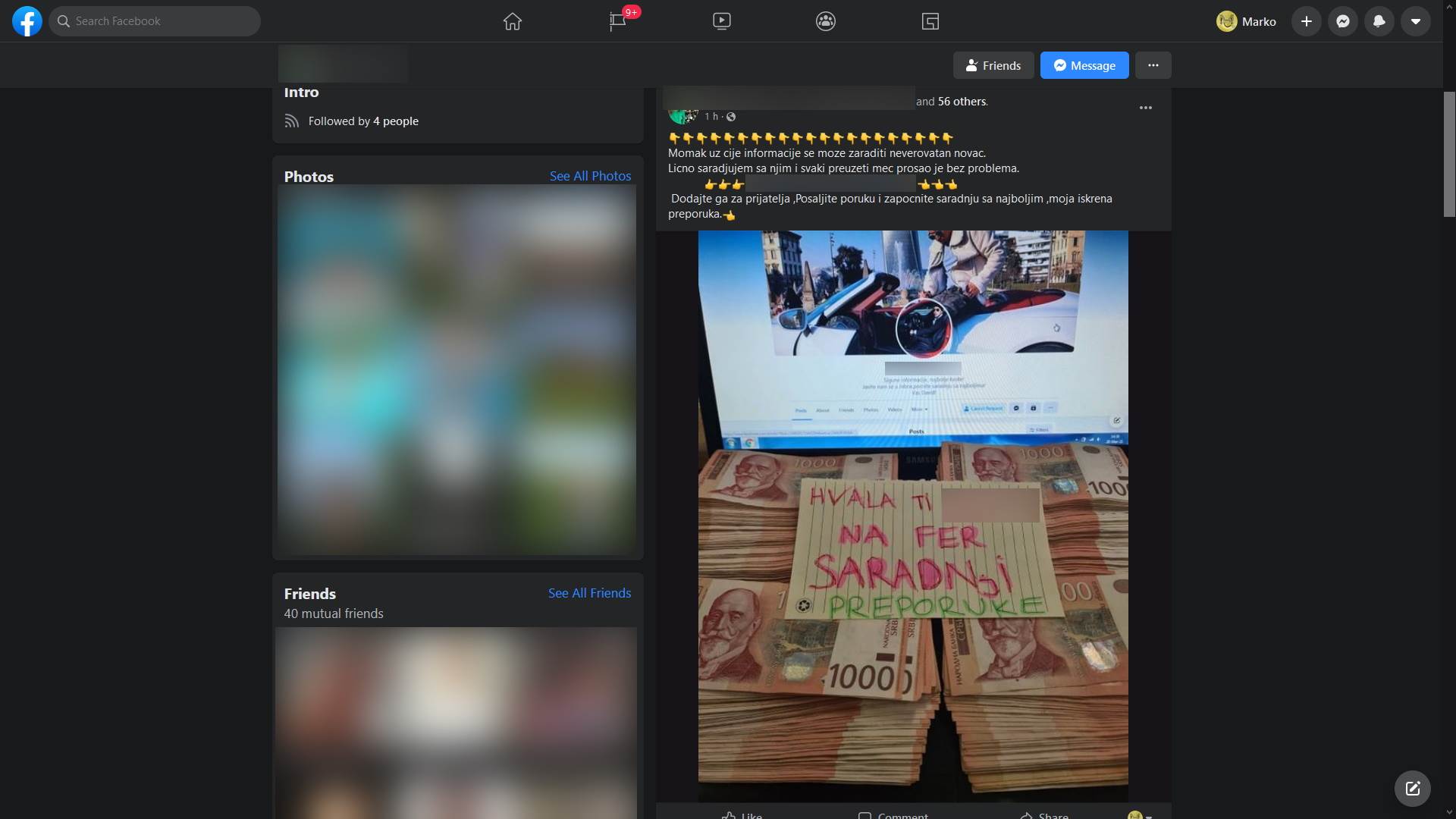Viewport: 1456px width, 819px height.
Task: Open See All Friends link
Action: pos(589,593)
